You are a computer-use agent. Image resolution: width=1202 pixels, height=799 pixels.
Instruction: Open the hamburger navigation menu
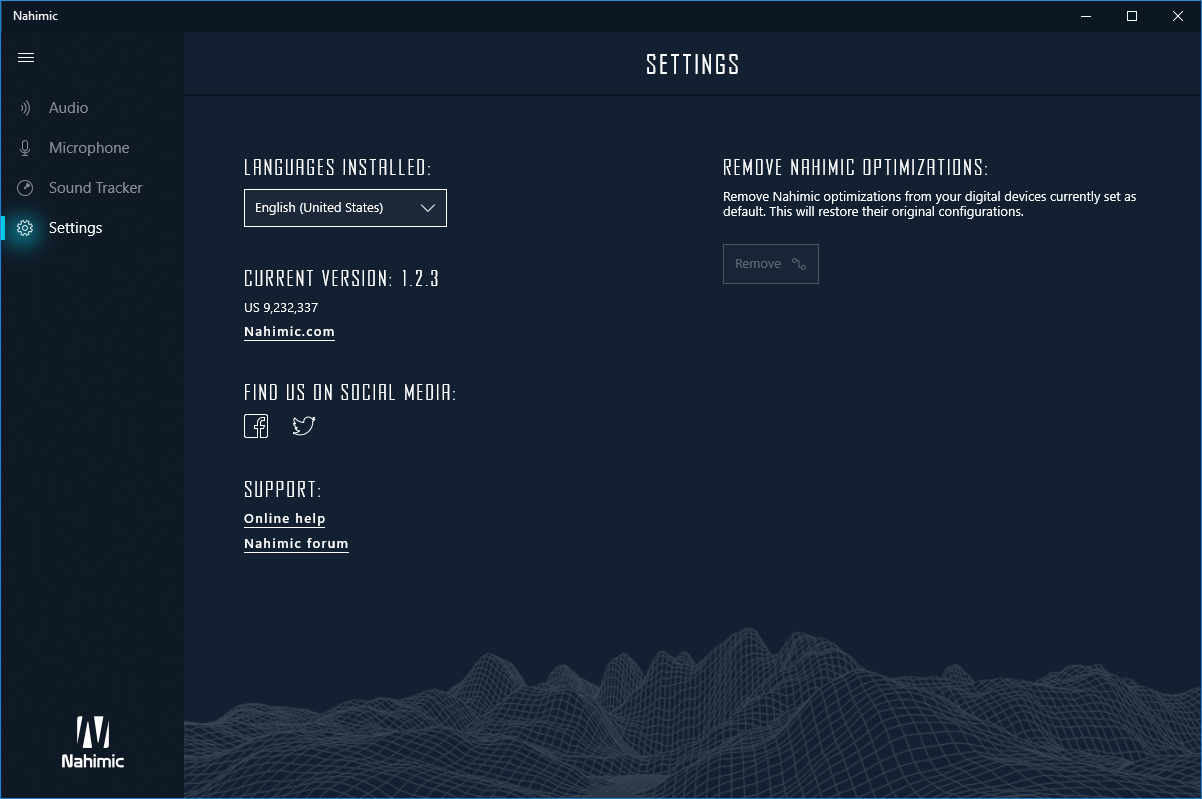coord(26,58)
